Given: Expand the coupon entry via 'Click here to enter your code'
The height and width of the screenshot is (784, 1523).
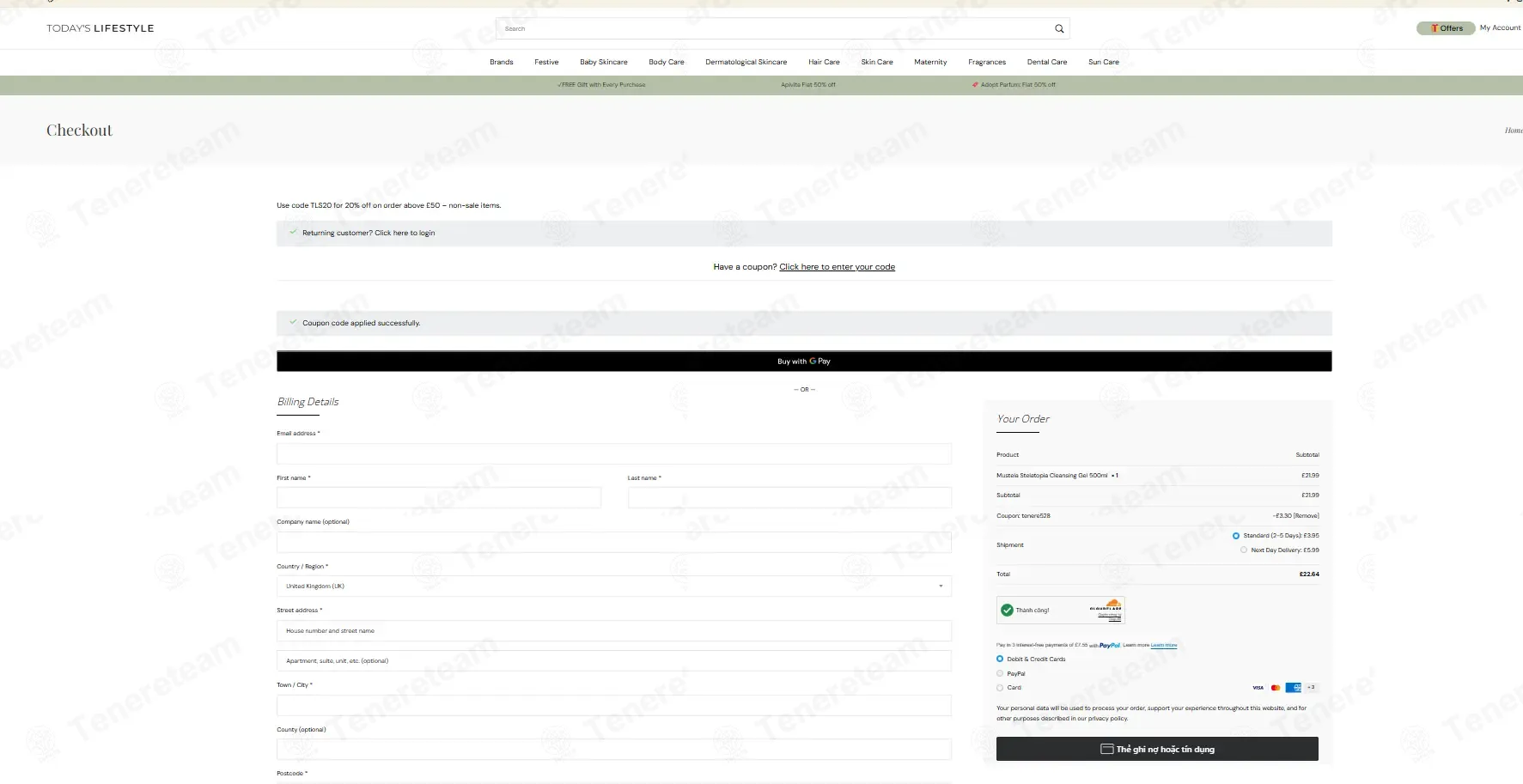Looking at the screenshot, I should [837, 267].
